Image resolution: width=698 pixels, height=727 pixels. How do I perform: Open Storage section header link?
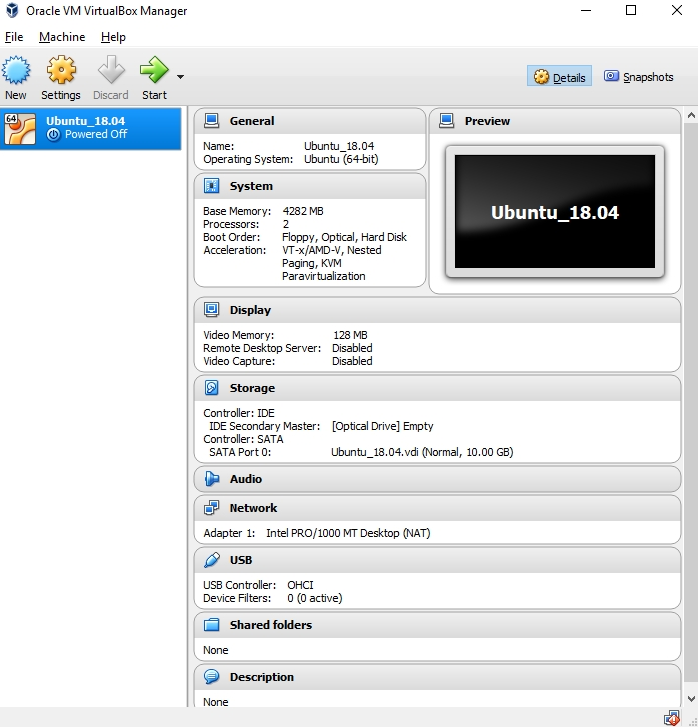tap(252, 388)
